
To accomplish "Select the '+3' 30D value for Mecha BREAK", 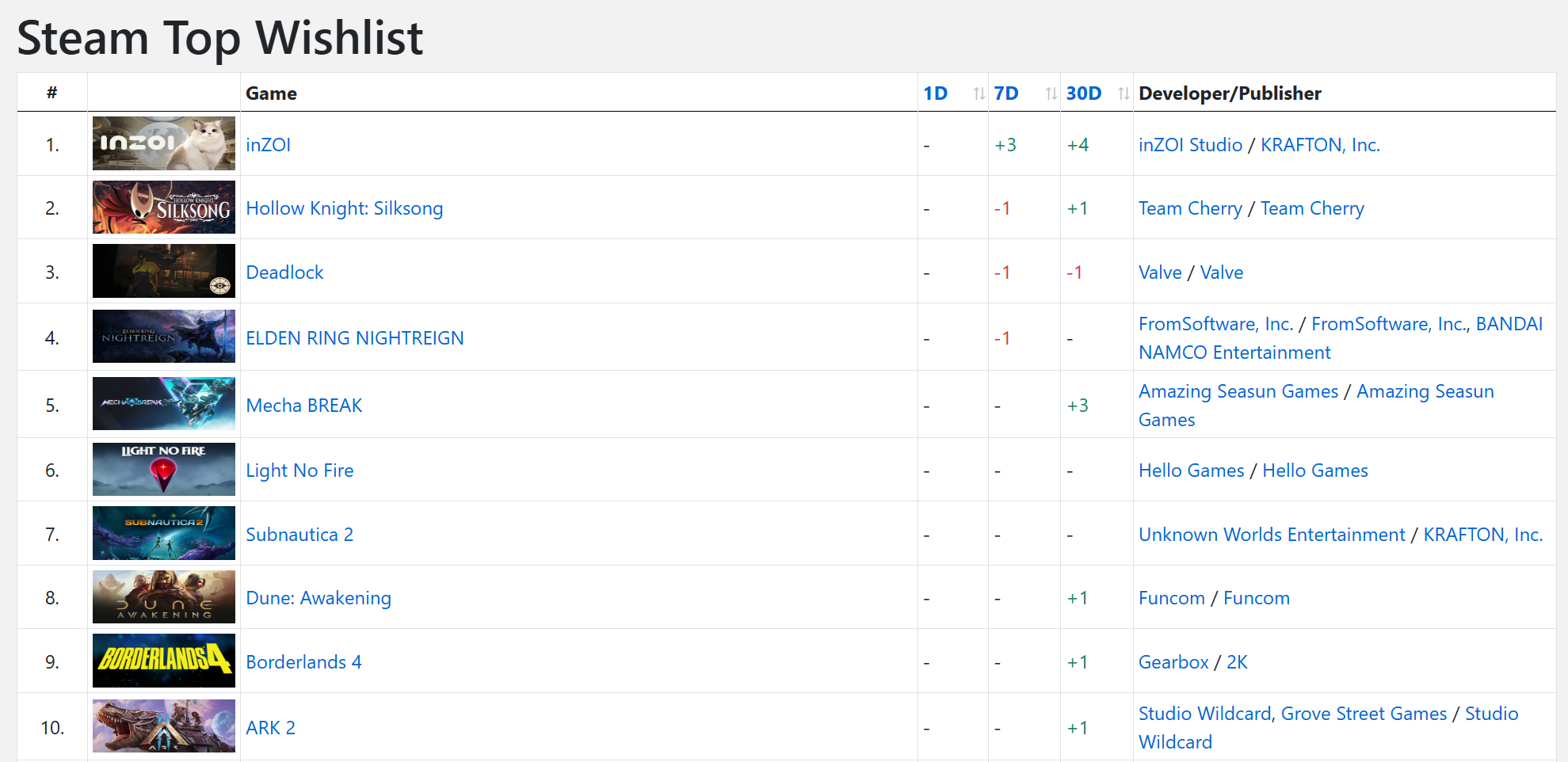I will (1078, 406).
